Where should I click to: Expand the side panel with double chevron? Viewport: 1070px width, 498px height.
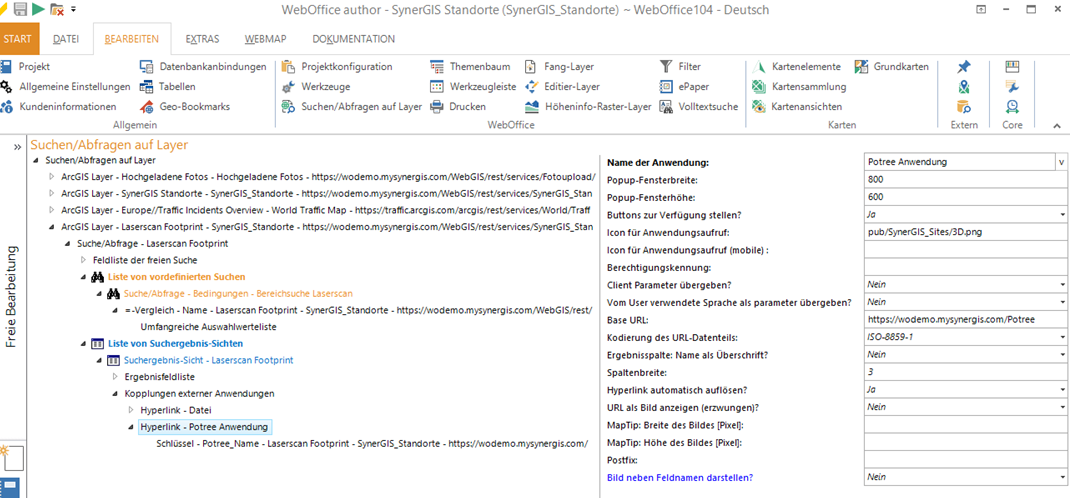click(18, 146)
